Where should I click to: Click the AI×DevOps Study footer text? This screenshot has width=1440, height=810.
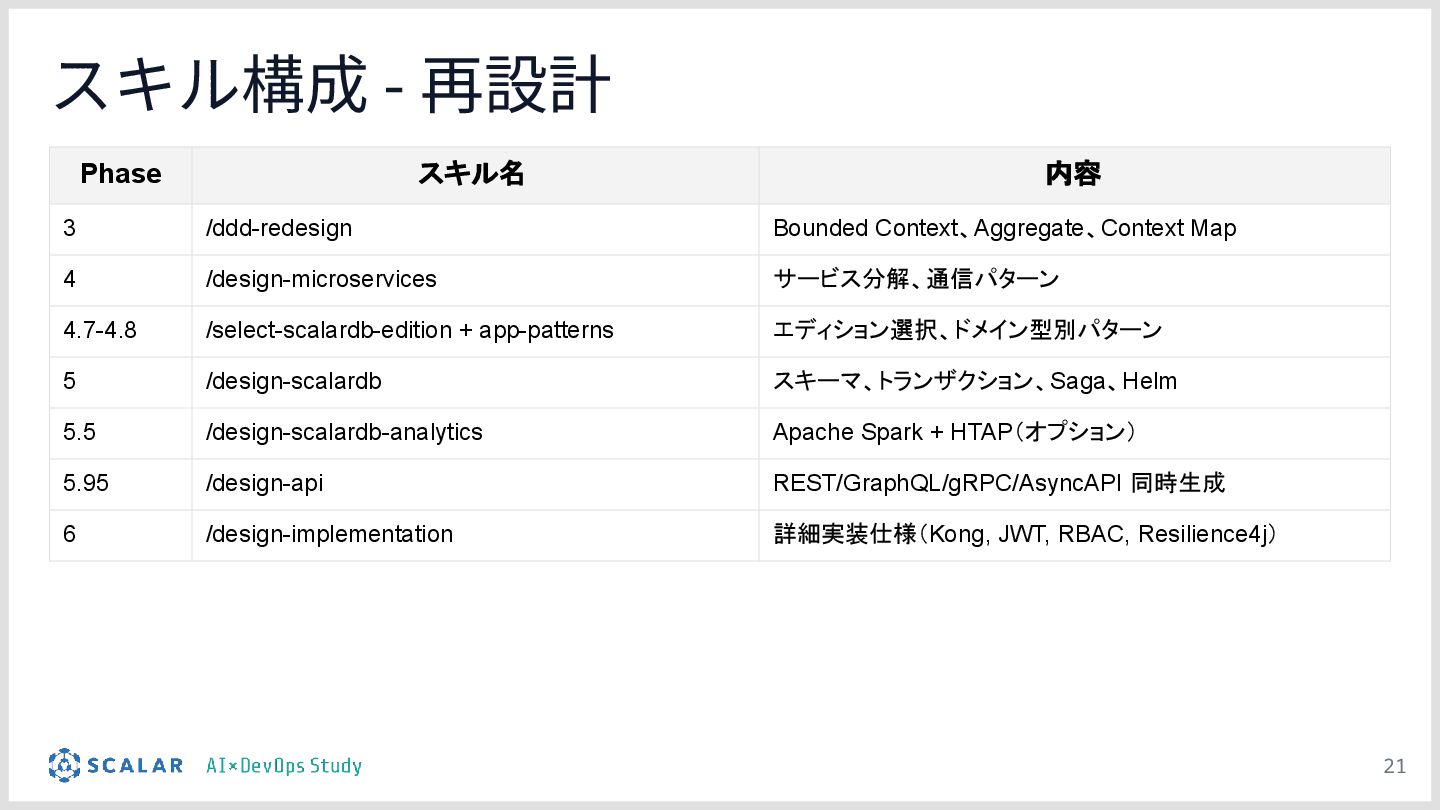(x=284, y=767)
